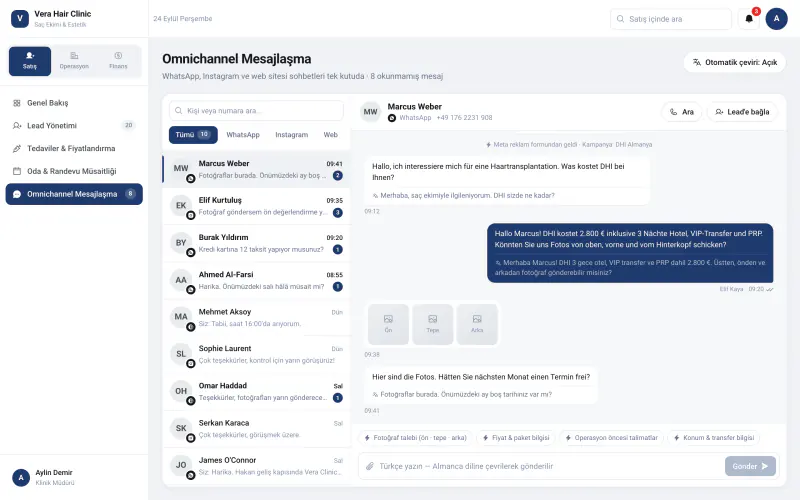The image size is (800, 500).
Task: Click the SL avatar in the conversation list
Action: [x=181, y=354]
